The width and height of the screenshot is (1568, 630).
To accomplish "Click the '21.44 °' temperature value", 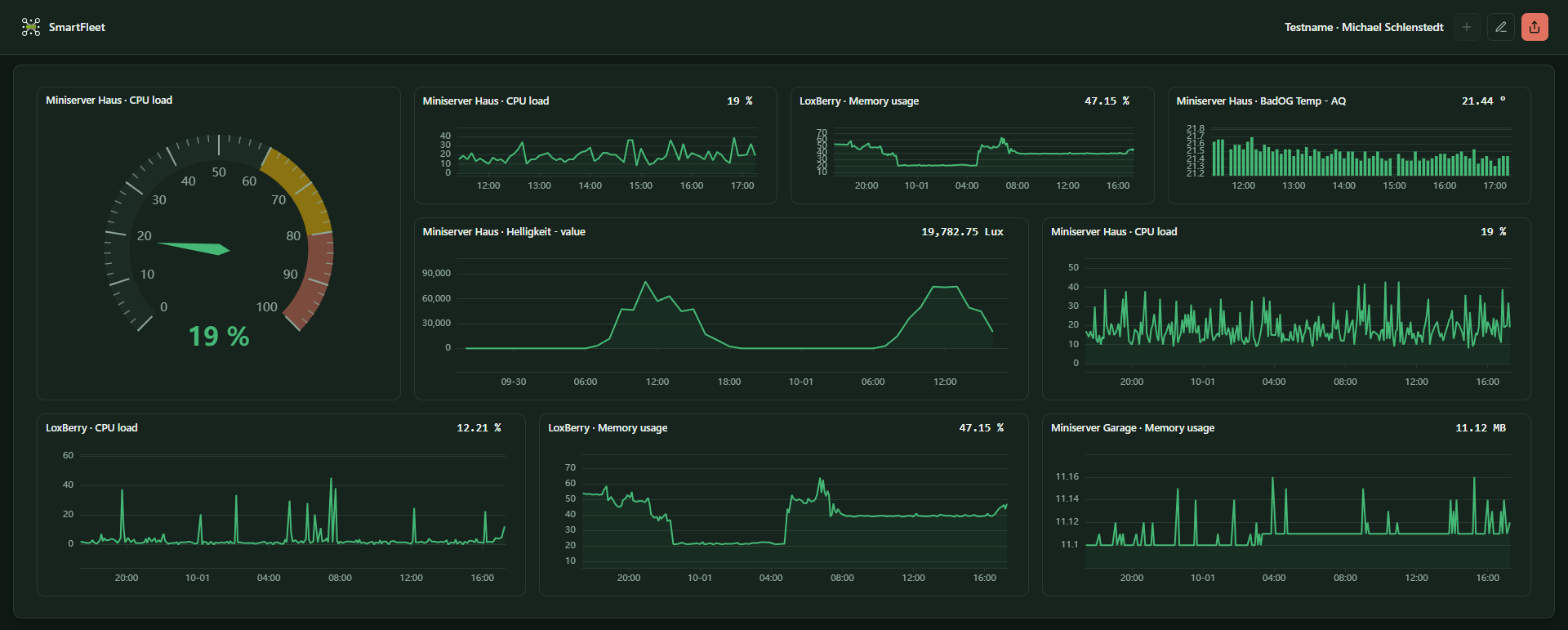I will click(1483, 101).
